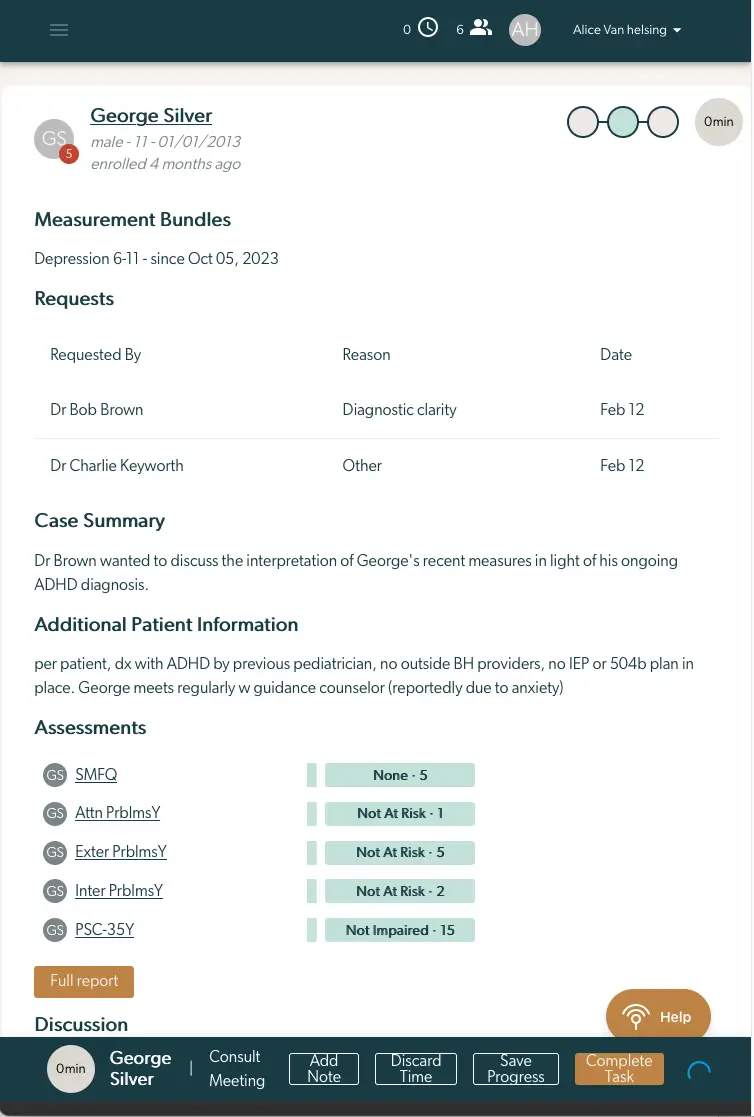754x1117 pixels.
Task: Open the hamburger navigation menu
Action: click(x=59, y=30)
